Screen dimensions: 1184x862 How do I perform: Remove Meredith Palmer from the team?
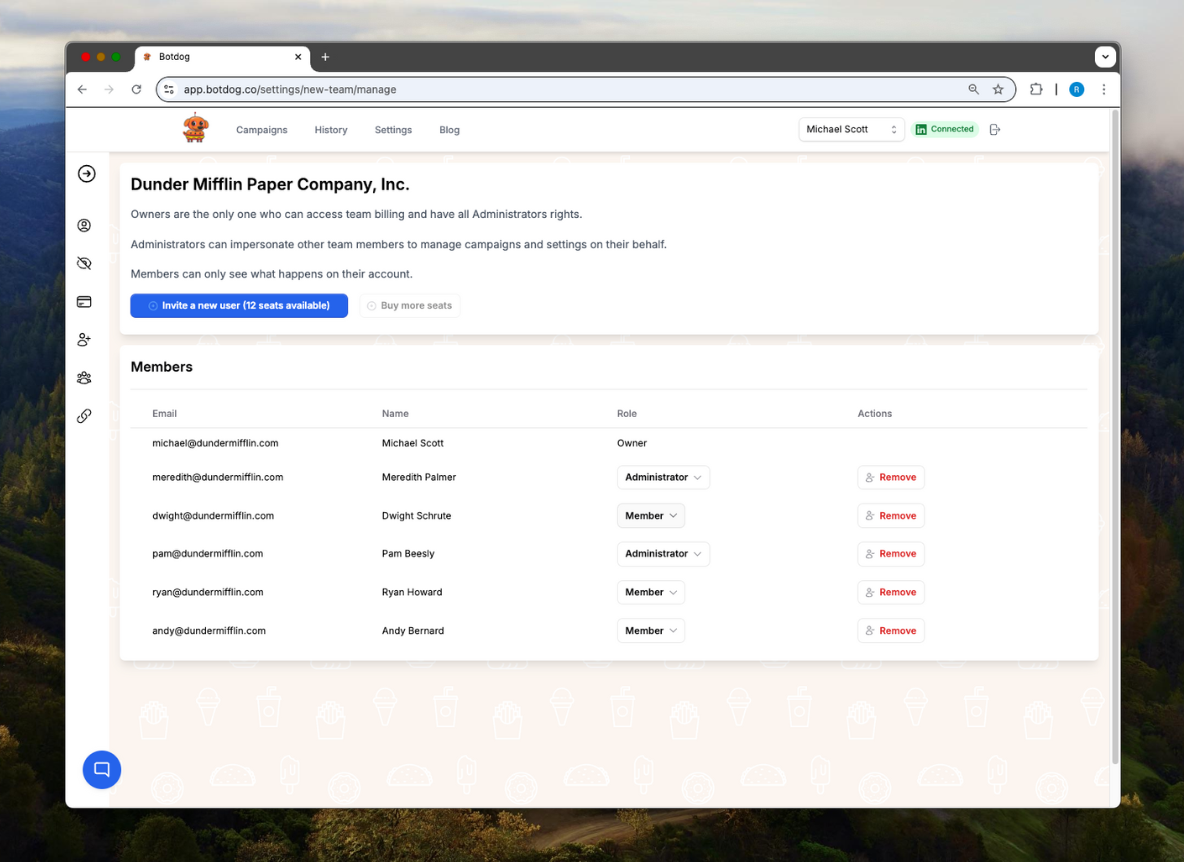pos(891,477)
